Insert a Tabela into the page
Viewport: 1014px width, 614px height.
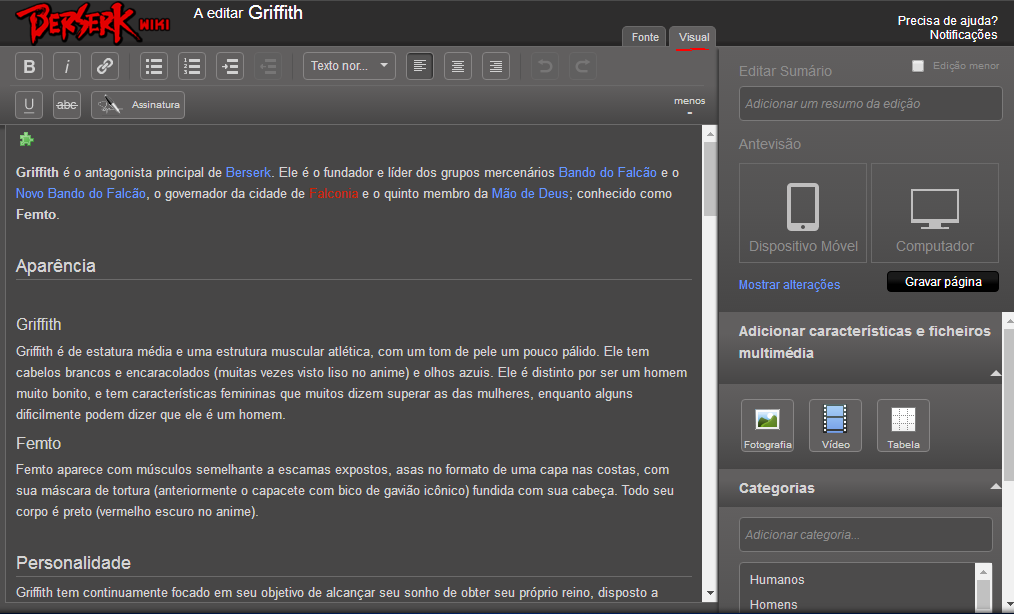coord(903,425)
